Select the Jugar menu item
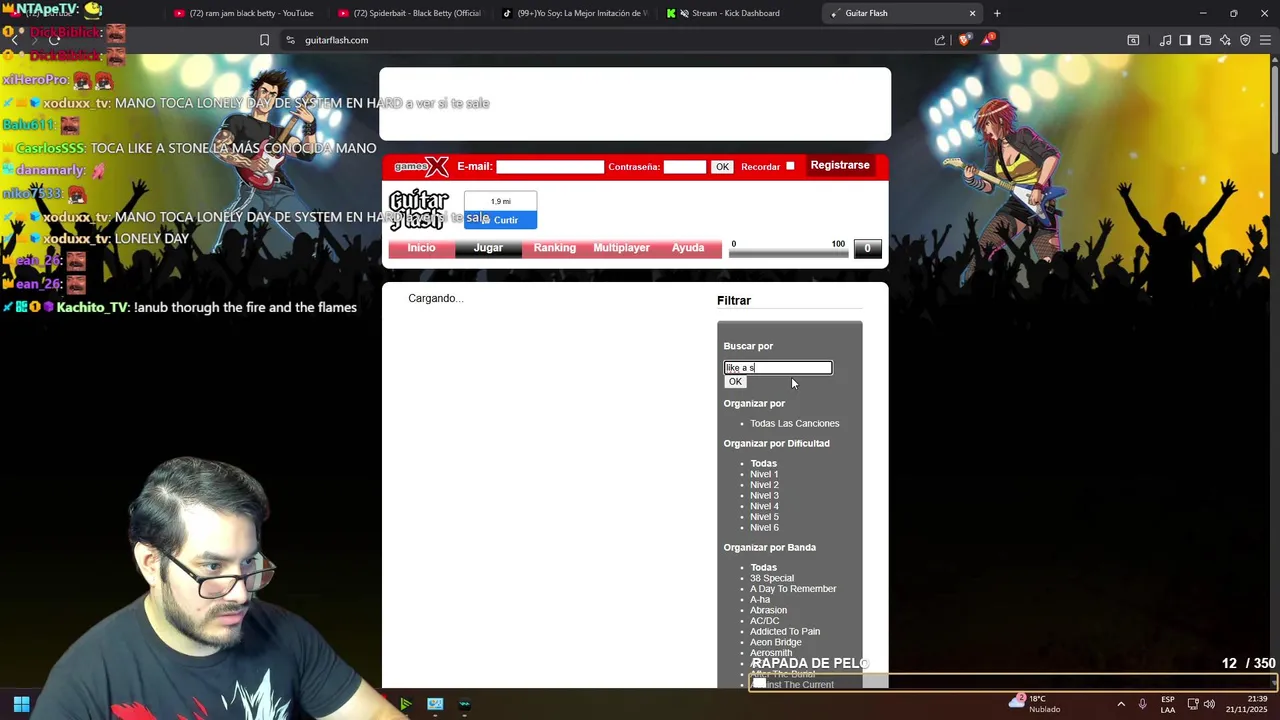 click(x=488, y=248)
